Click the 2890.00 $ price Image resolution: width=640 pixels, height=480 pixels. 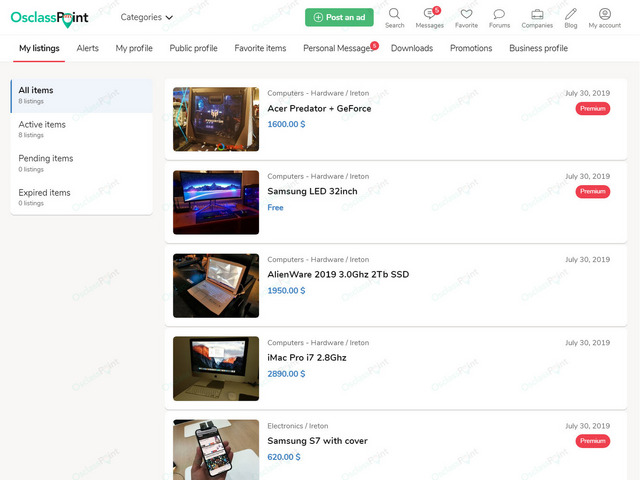(x=286, y=374)
